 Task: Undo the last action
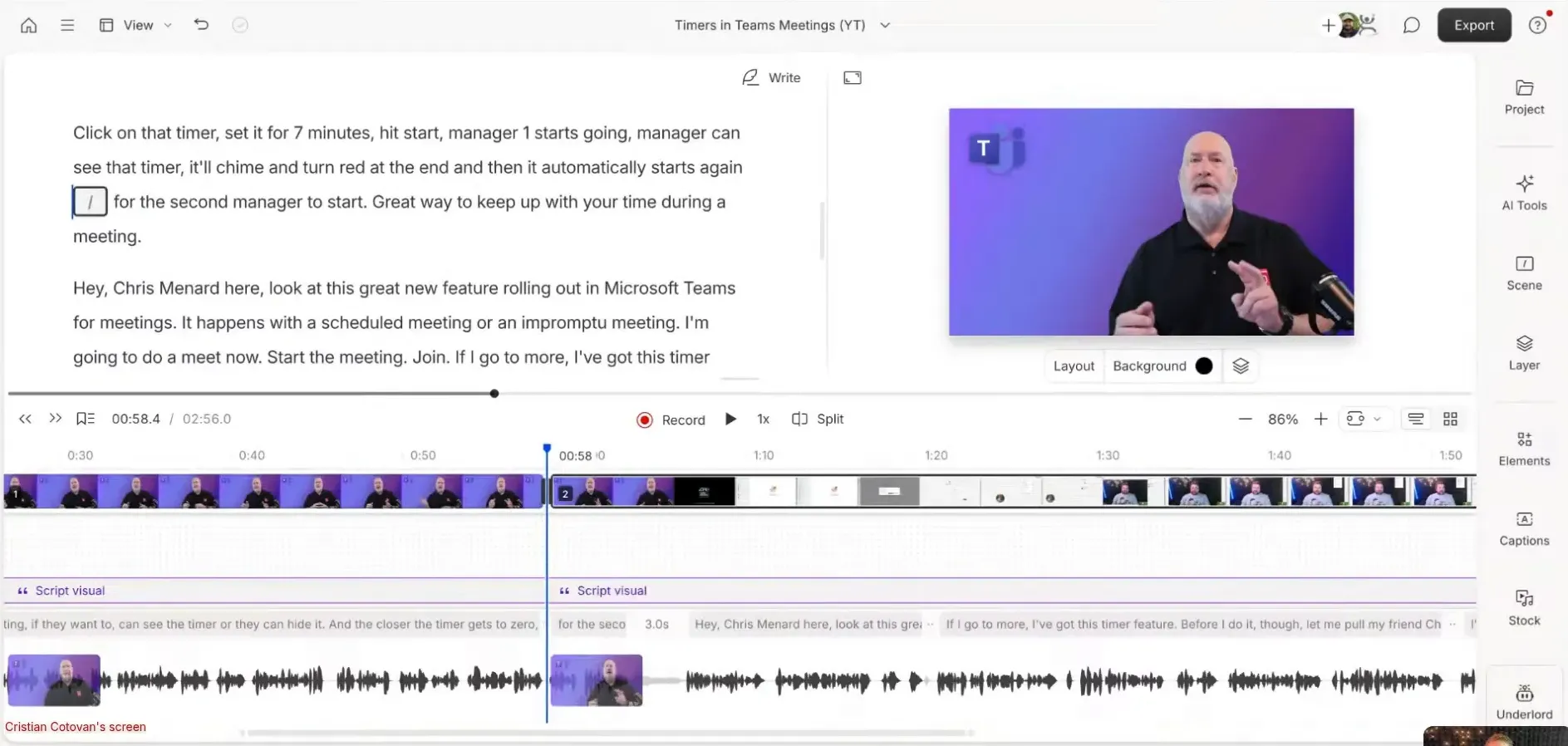[201, 25]
